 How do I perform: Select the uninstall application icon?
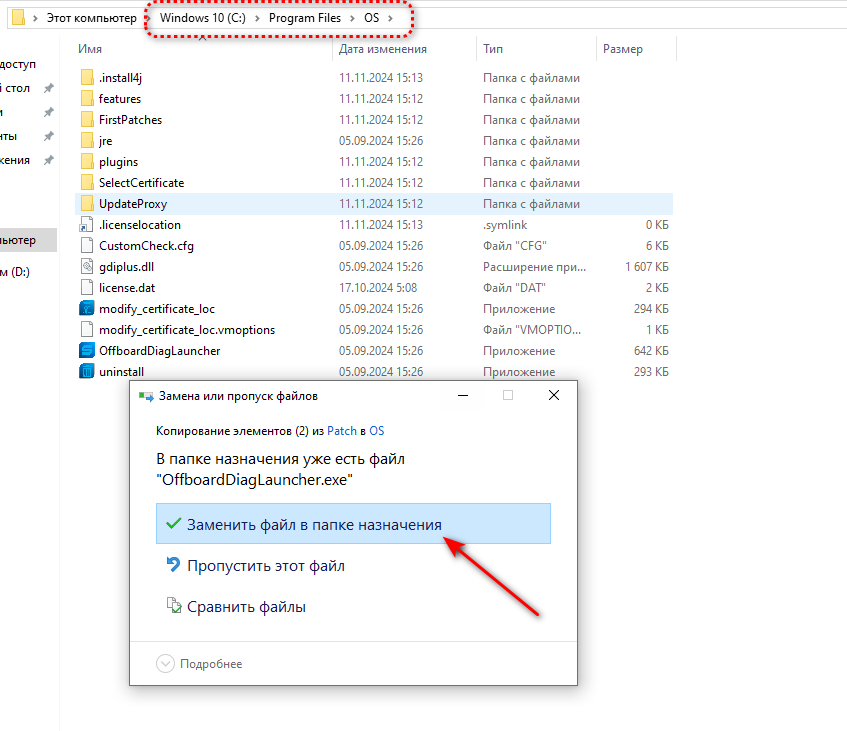click(x=86, y=372)
